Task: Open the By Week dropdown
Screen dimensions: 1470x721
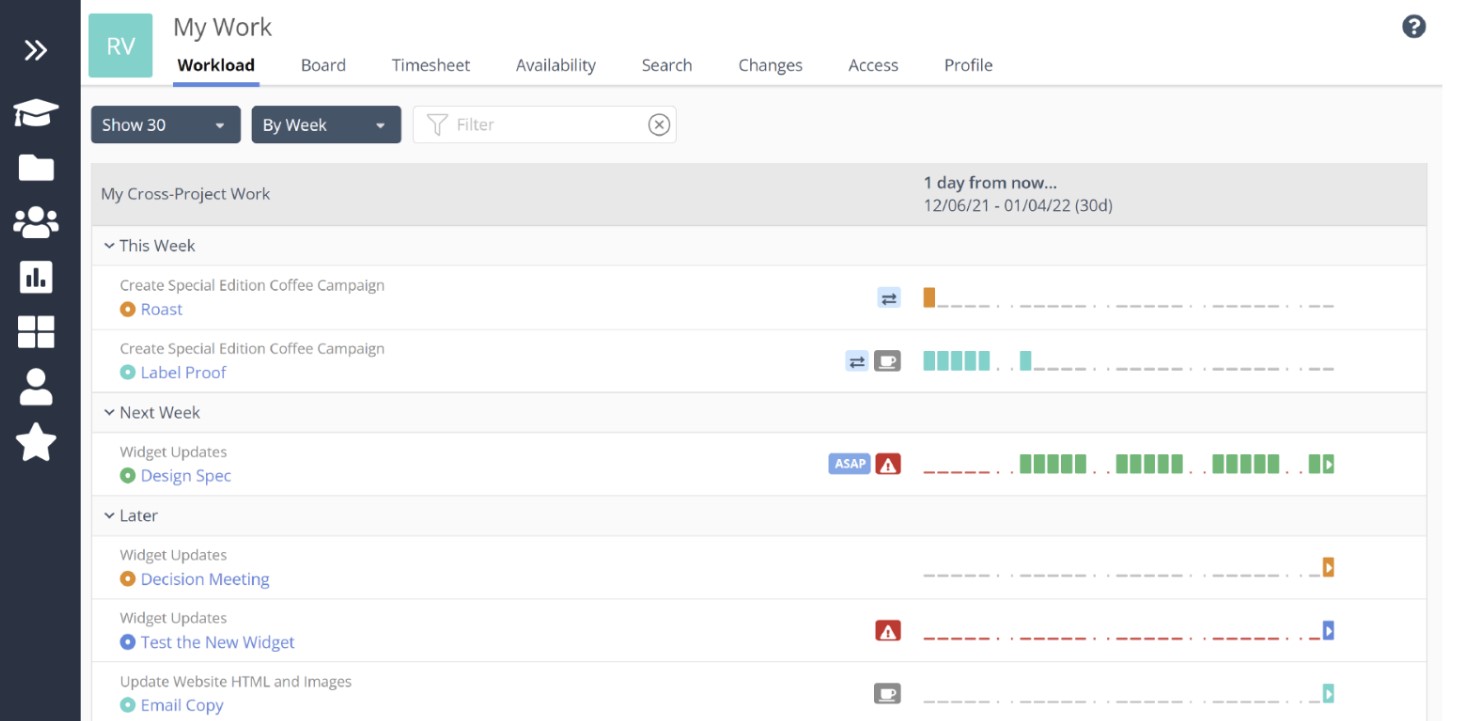Action: [326, 125]
